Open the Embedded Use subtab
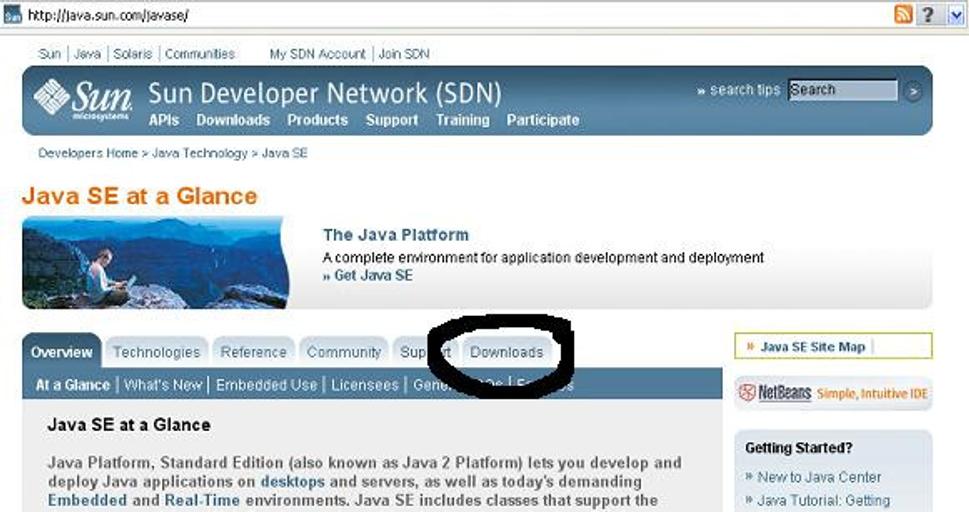969x512 pixels. (266, 385)
